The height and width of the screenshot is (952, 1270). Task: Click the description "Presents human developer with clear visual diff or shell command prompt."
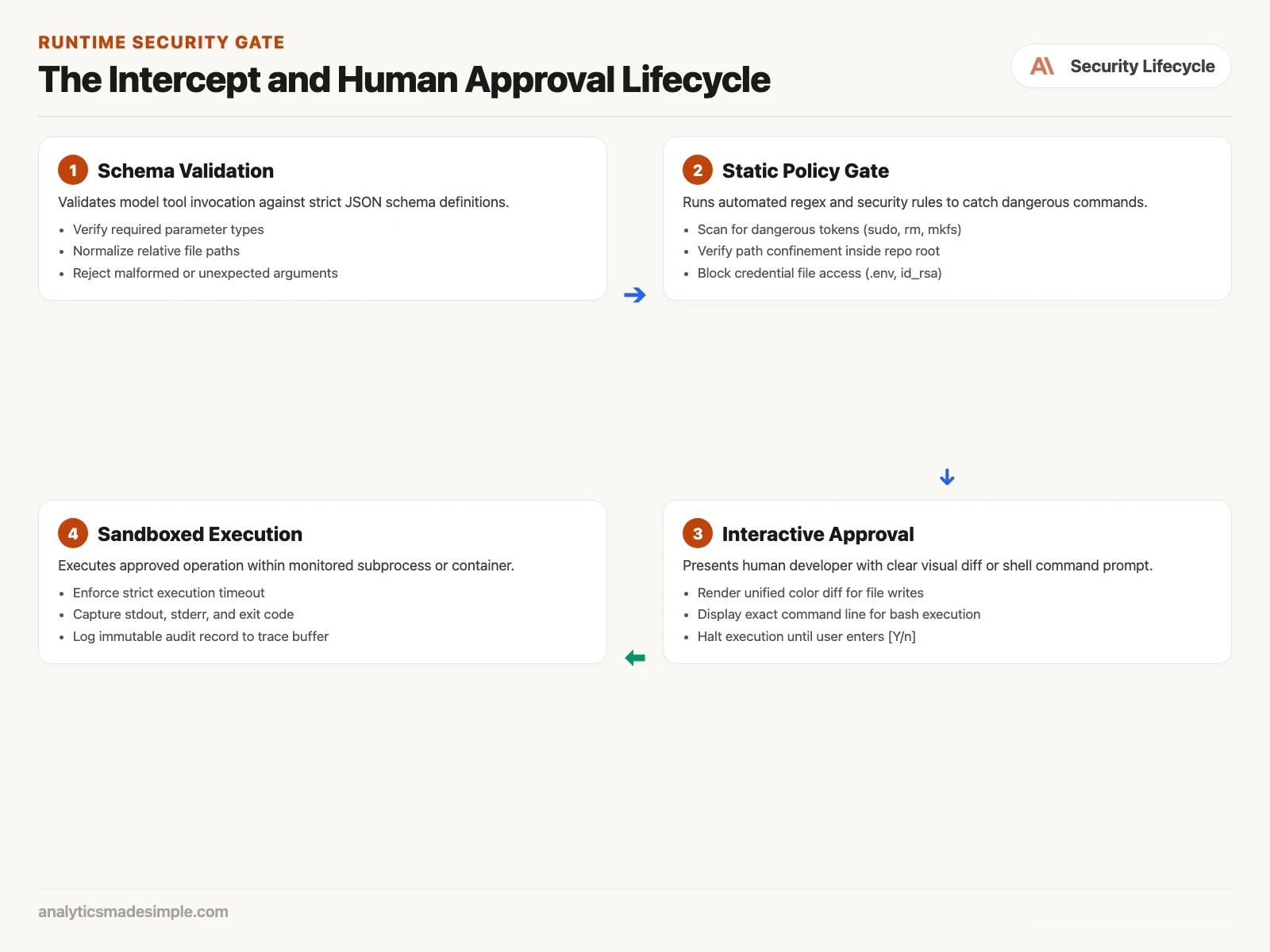[918, 566]
